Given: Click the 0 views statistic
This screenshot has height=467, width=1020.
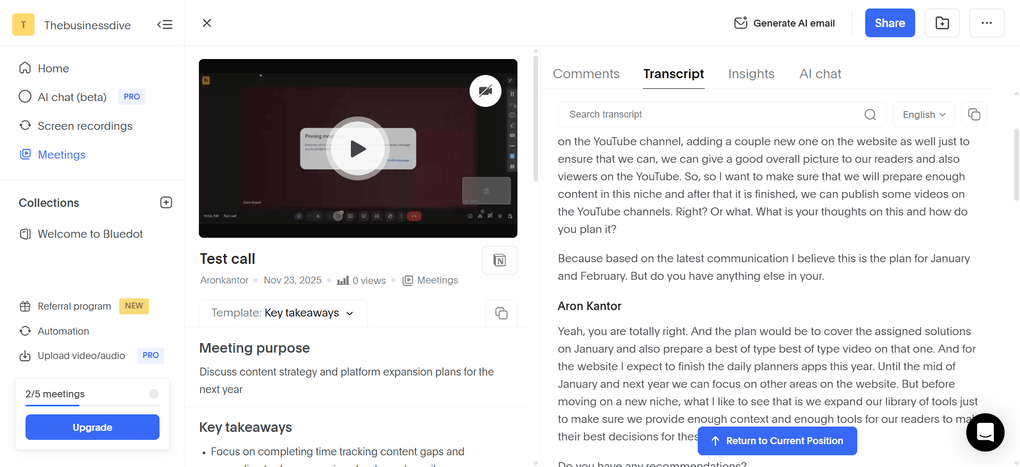Looking at the screenshot, I should pos(361,280).
